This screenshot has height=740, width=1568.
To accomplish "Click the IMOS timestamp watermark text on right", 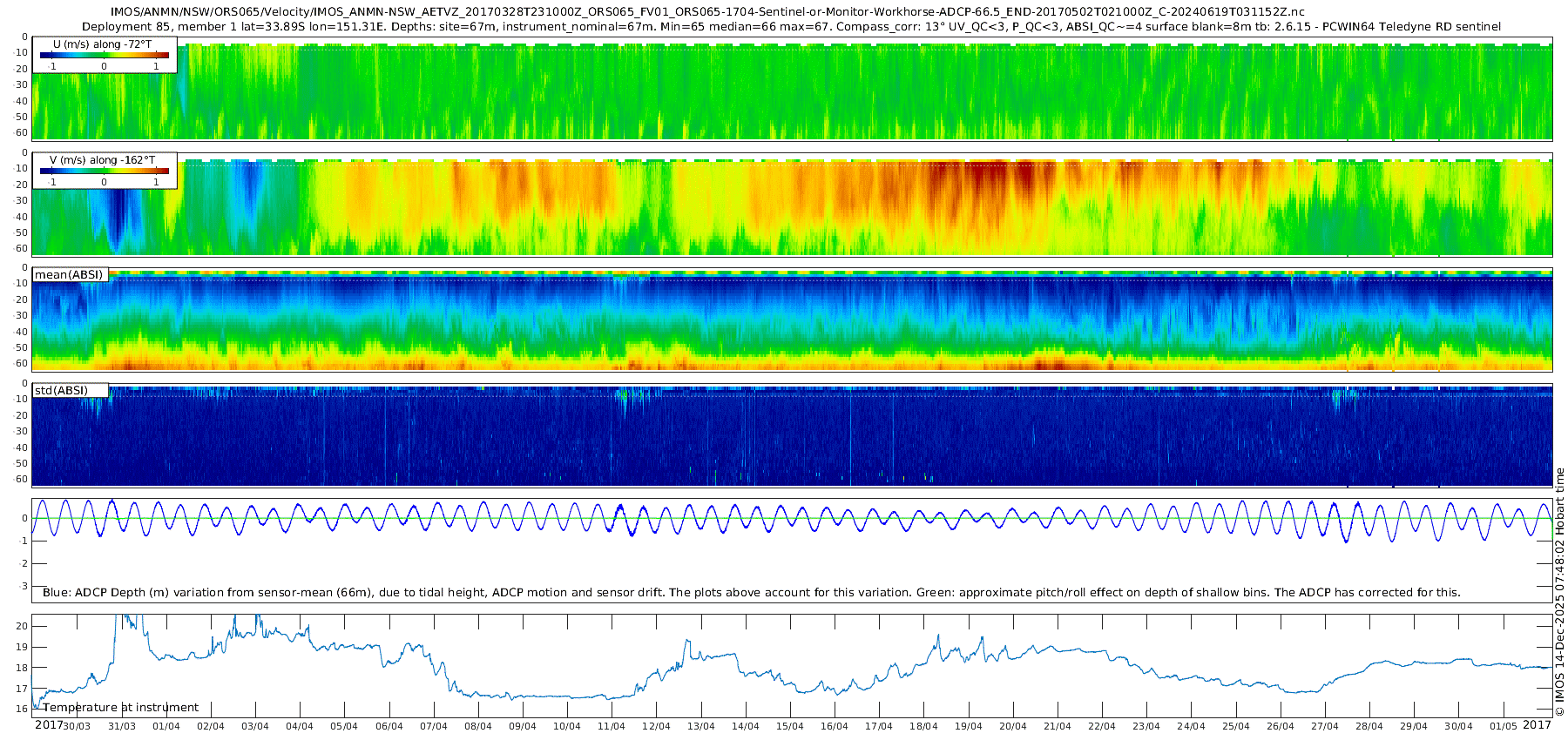I will point(1560,592).
